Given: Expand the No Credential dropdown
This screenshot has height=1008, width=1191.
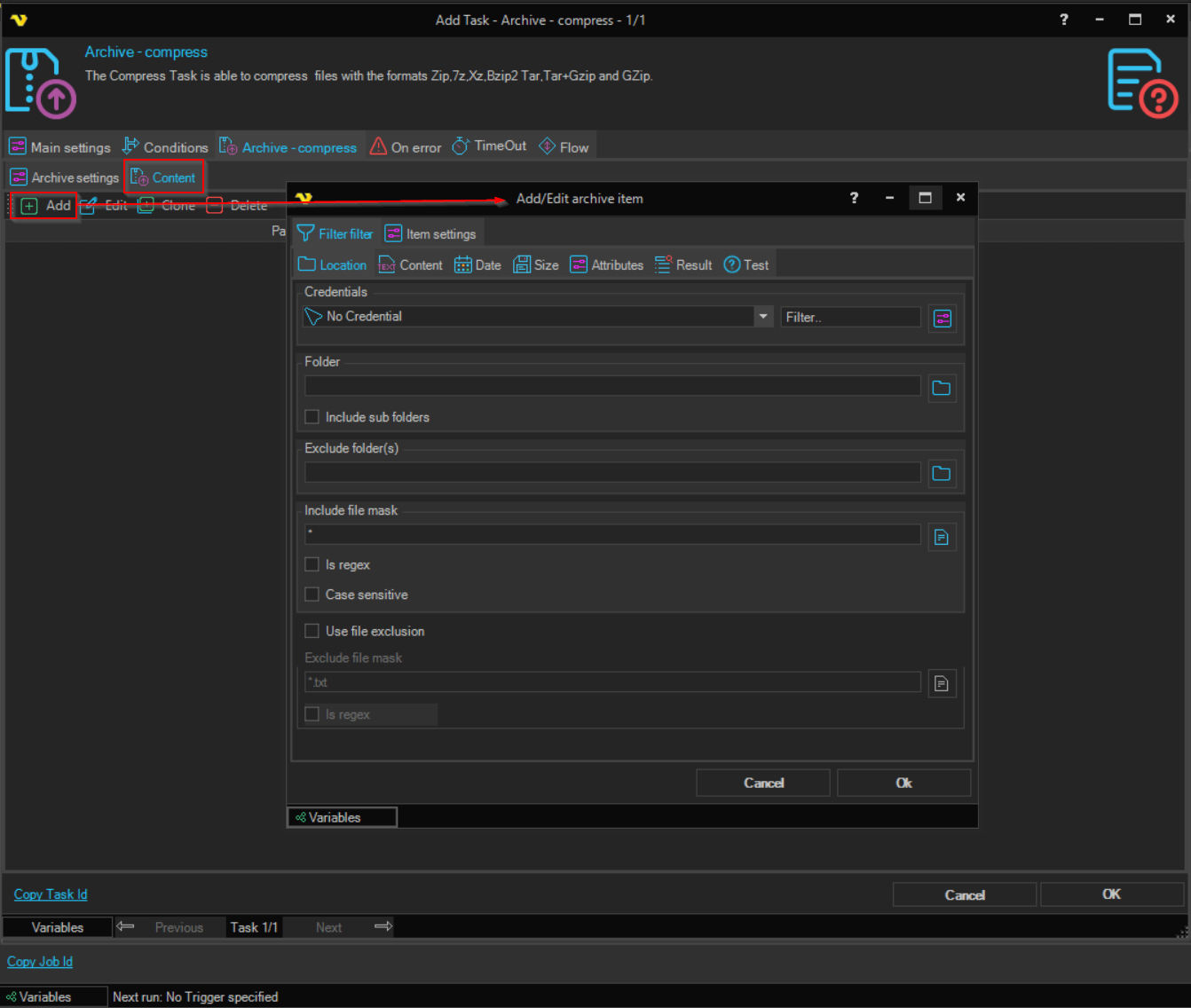Looking at the screenshot, I should (x=762, y=317).
